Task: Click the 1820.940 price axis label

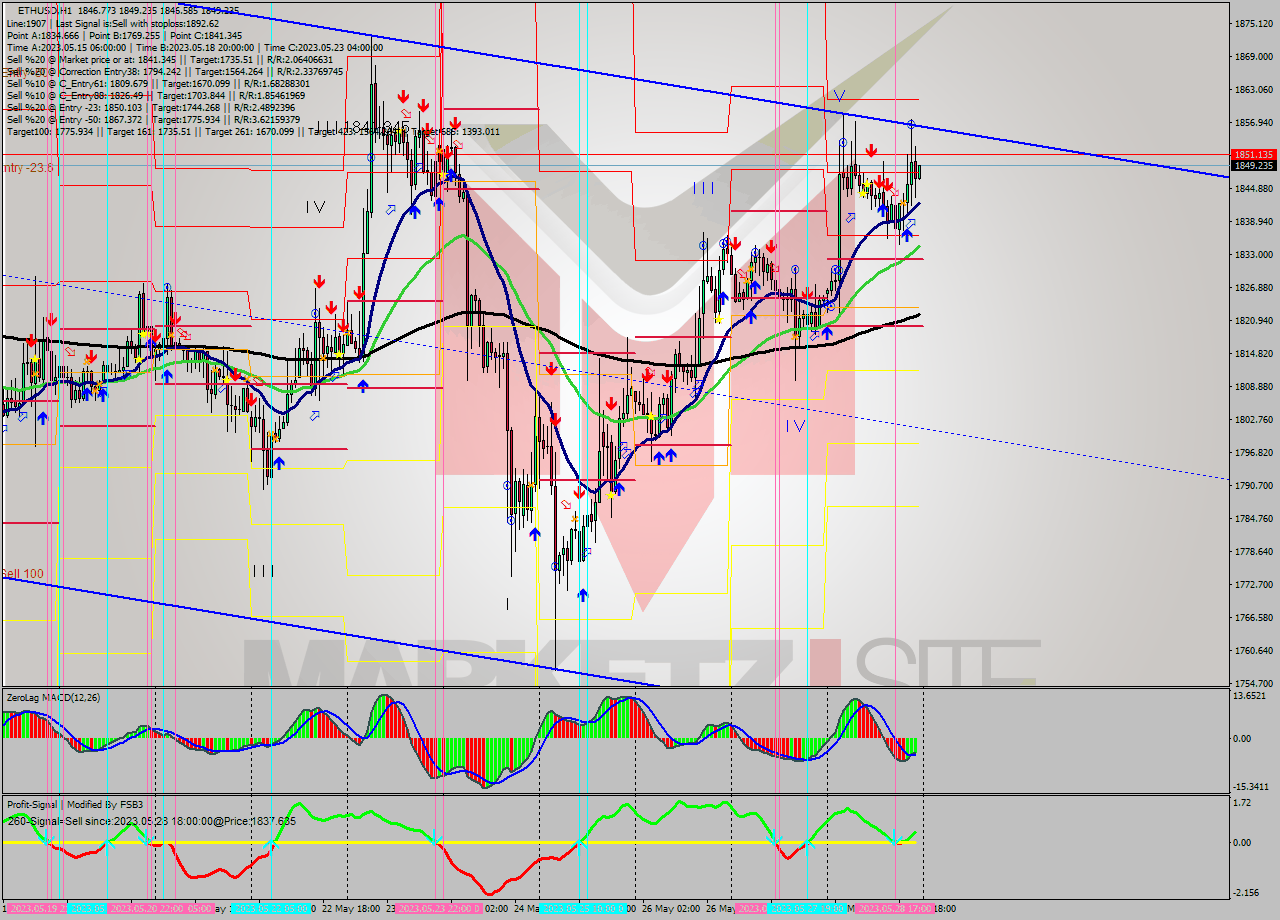Action: (1254, 321)
